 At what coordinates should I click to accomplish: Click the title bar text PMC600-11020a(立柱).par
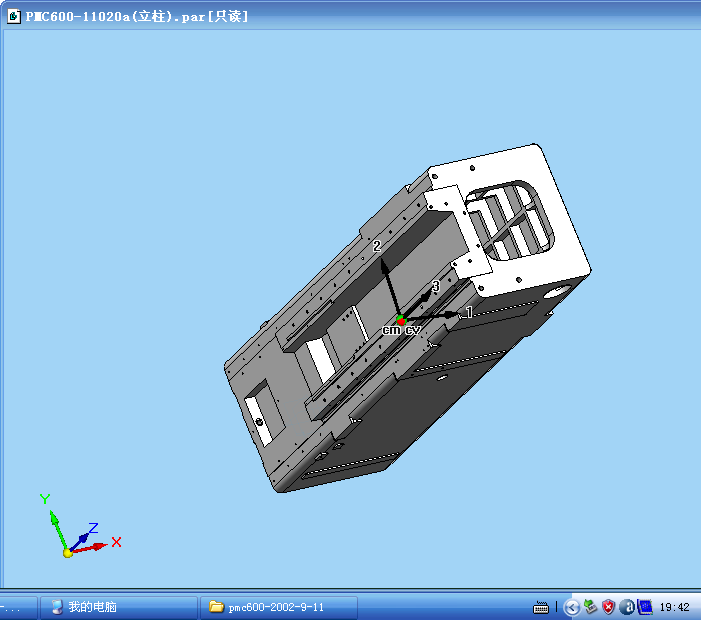coord(115,17)
